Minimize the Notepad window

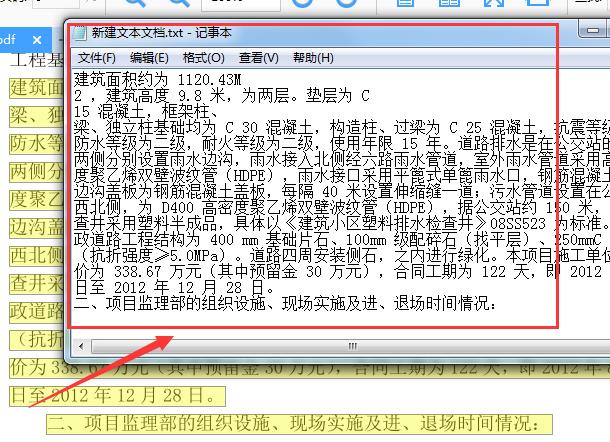593,30
